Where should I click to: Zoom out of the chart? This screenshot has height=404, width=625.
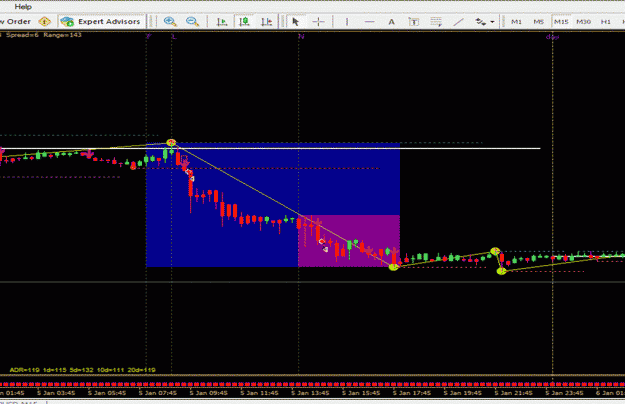click(193, 22)
